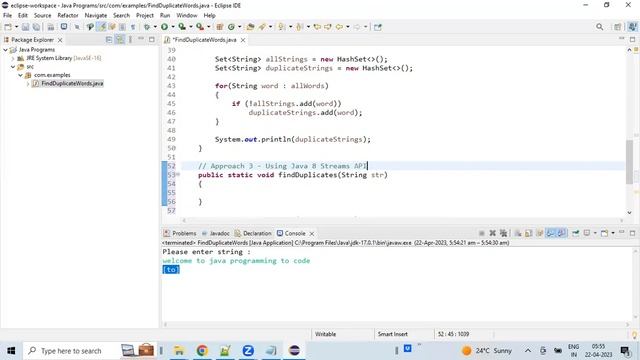Click the Save All toolbar icon
This screenshot has width=640, height=360.
[x=36, y=27]
